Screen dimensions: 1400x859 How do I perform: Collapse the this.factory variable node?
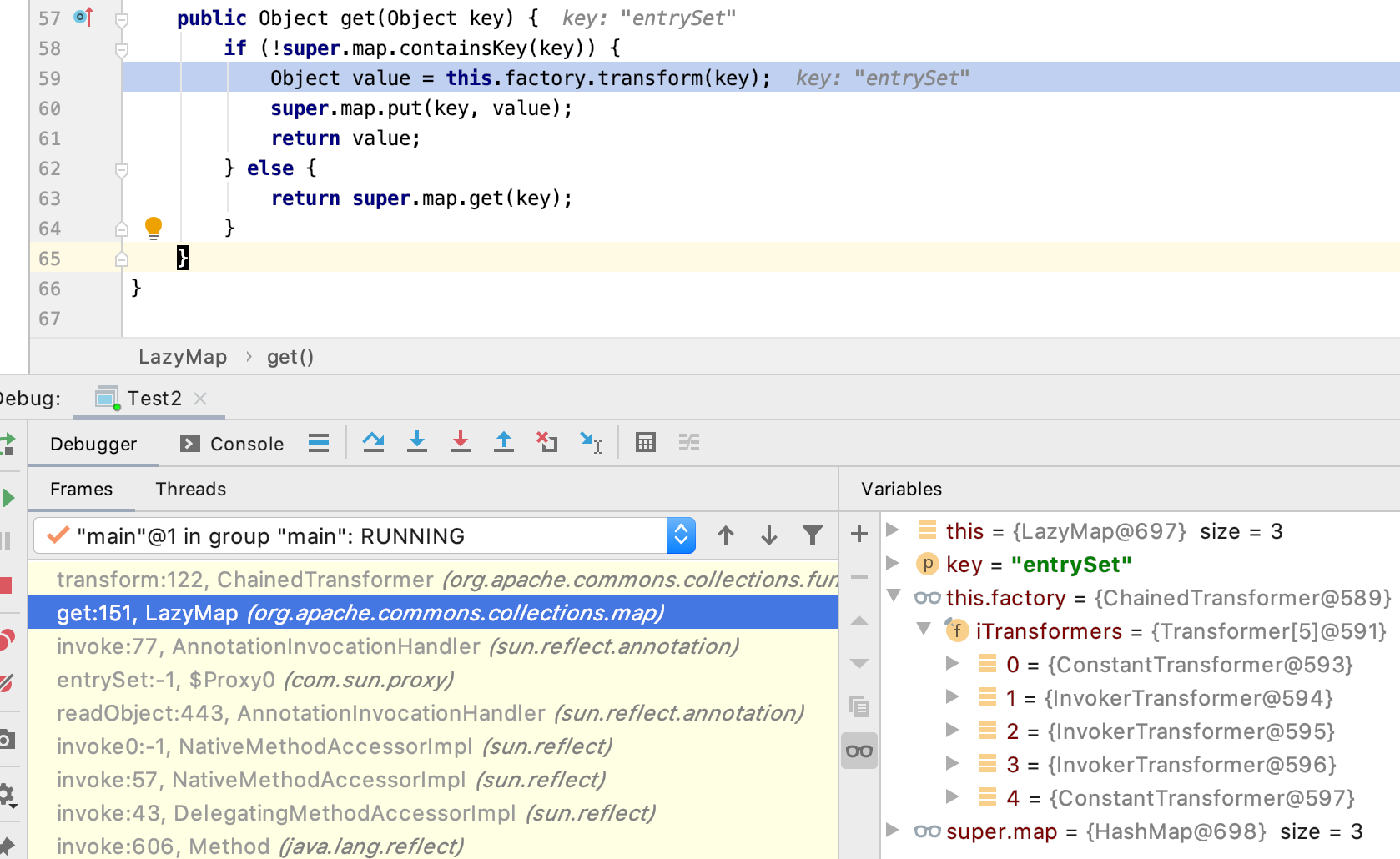pos(894,595)
